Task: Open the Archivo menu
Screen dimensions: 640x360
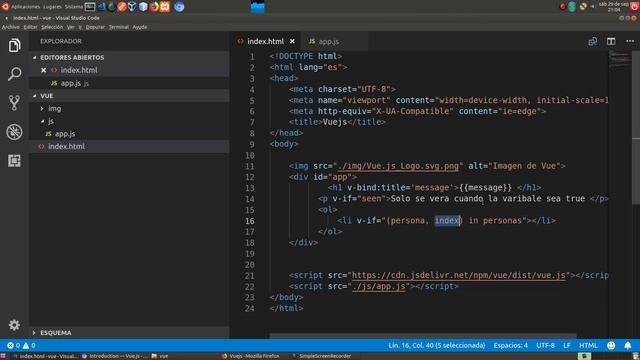Action: coord(11,27)
